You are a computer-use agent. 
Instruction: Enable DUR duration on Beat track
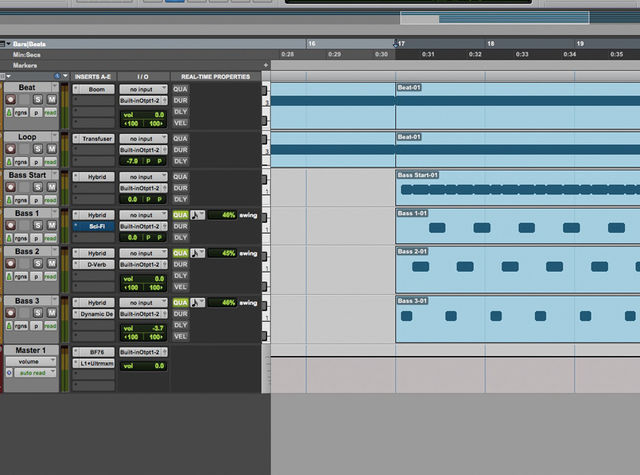180,100
